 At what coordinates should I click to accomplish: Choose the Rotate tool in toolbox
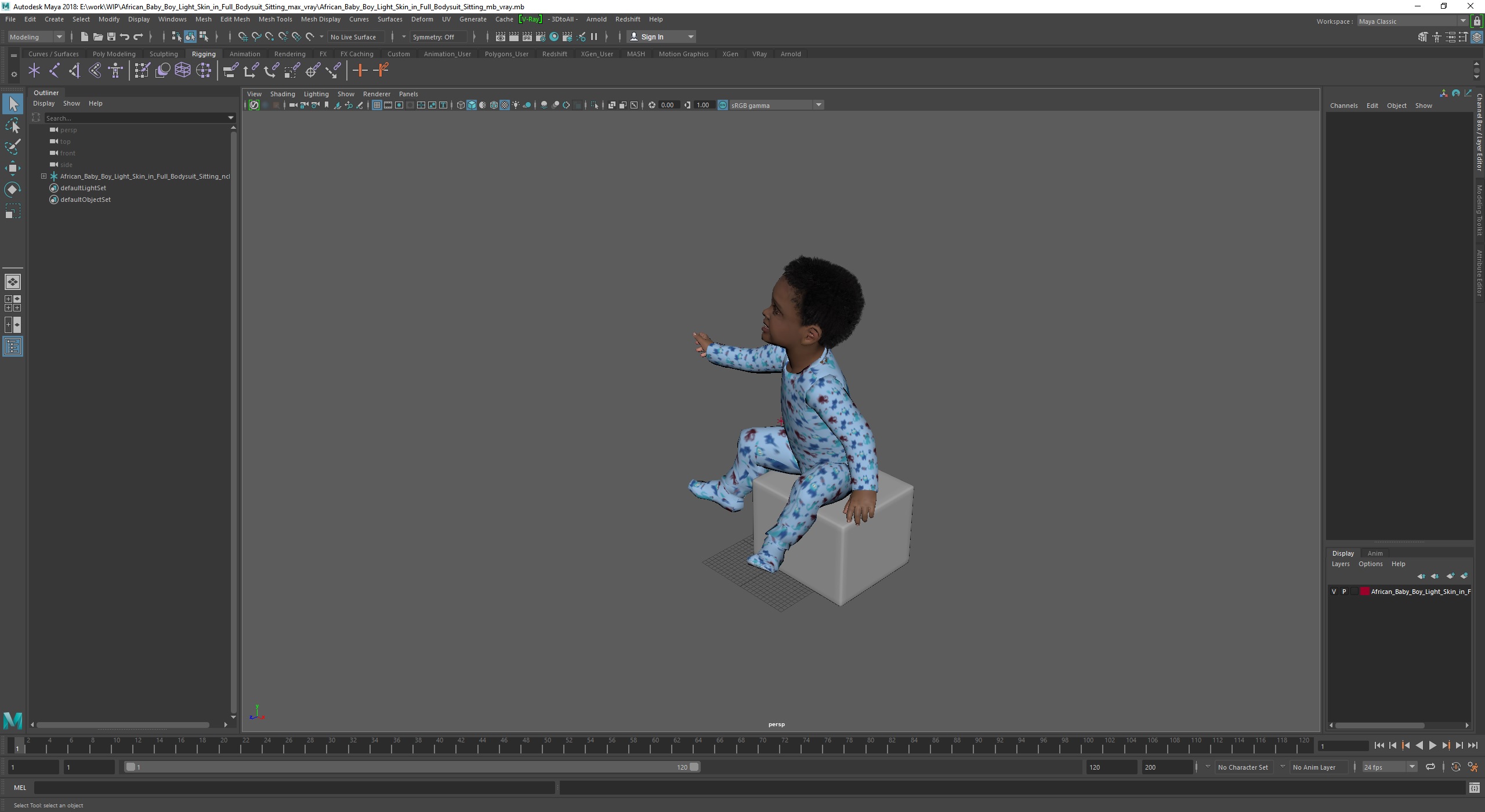coord(13,190)
